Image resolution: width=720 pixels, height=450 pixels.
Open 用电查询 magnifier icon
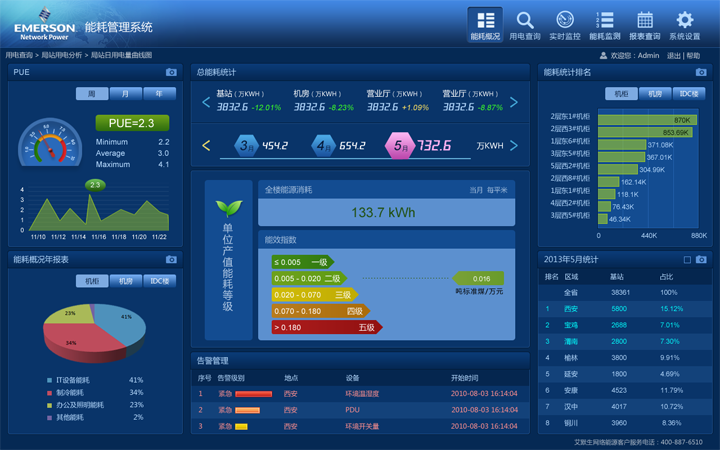tap(525, 21)
